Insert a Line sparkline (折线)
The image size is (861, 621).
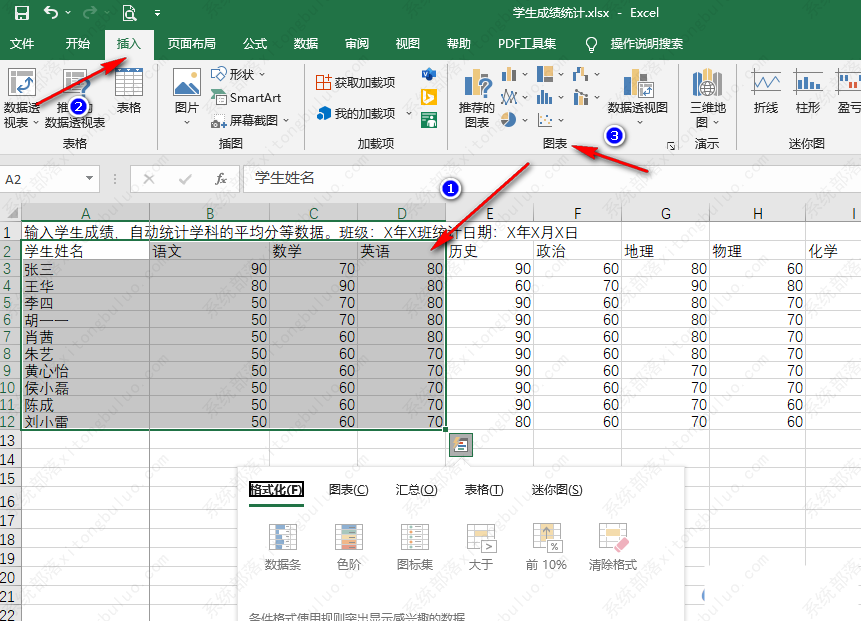(766, 91)
